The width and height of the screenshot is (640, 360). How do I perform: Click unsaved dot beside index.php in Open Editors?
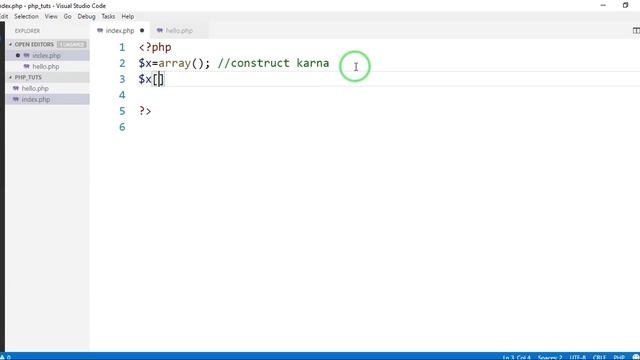tap(18, 56)
